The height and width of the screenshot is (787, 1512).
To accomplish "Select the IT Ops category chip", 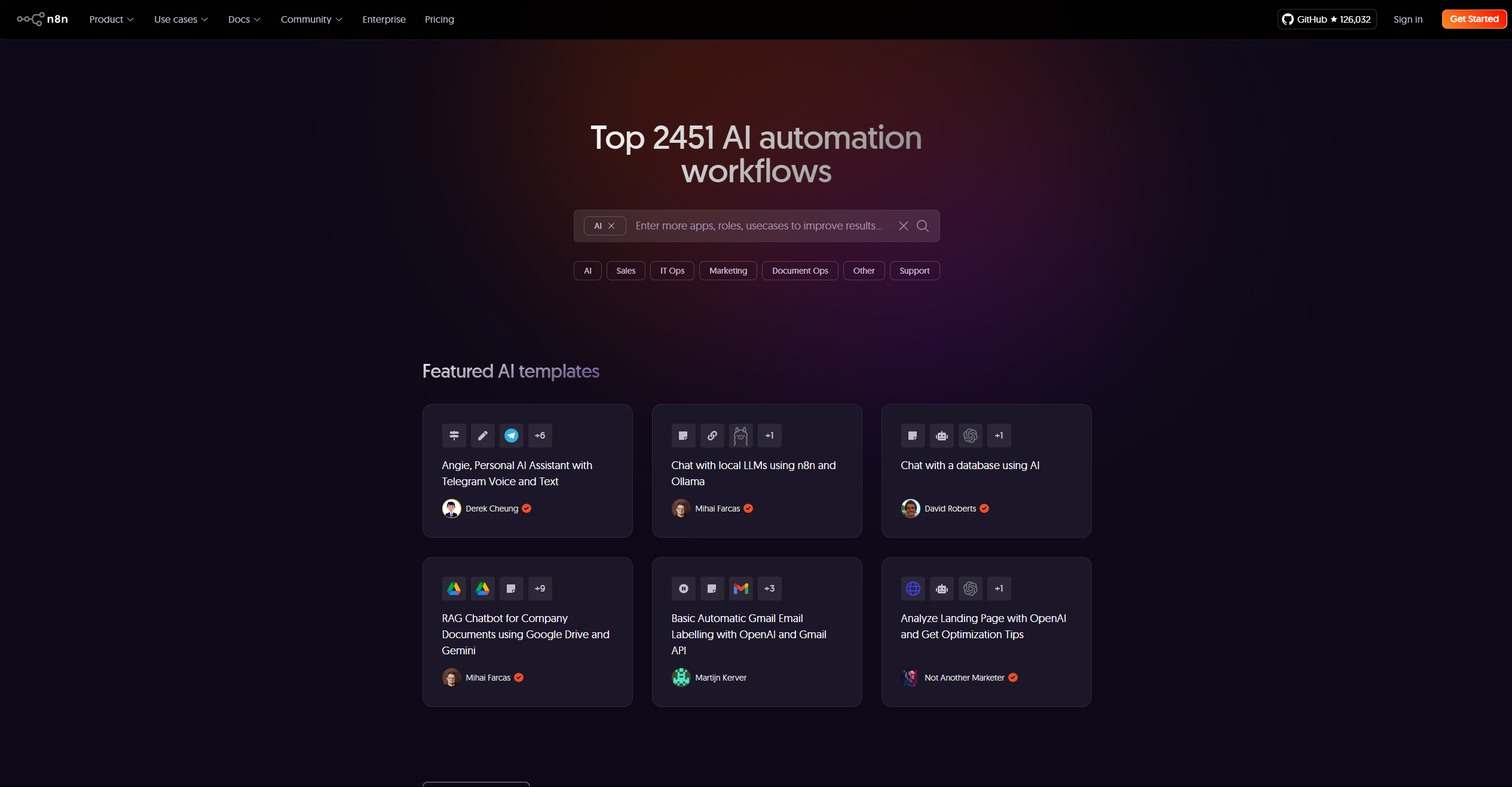I will pyautogui.click(x=672, y=271).
